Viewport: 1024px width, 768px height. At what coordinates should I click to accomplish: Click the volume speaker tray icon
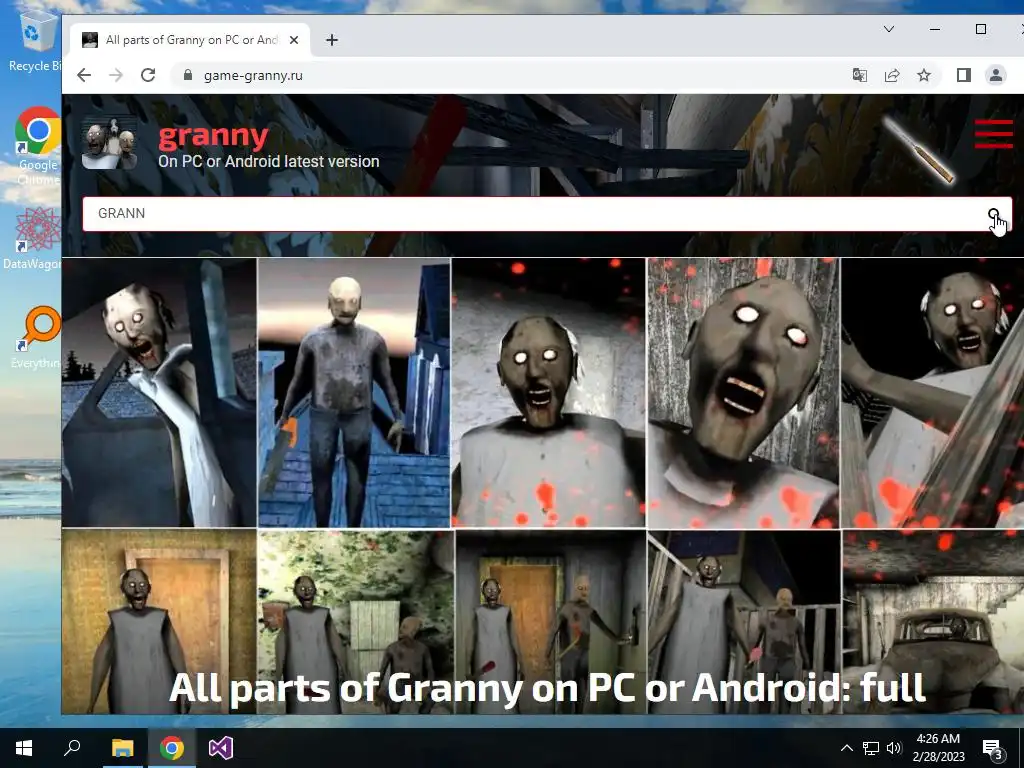pyautogui.click(x=894, y=748)
